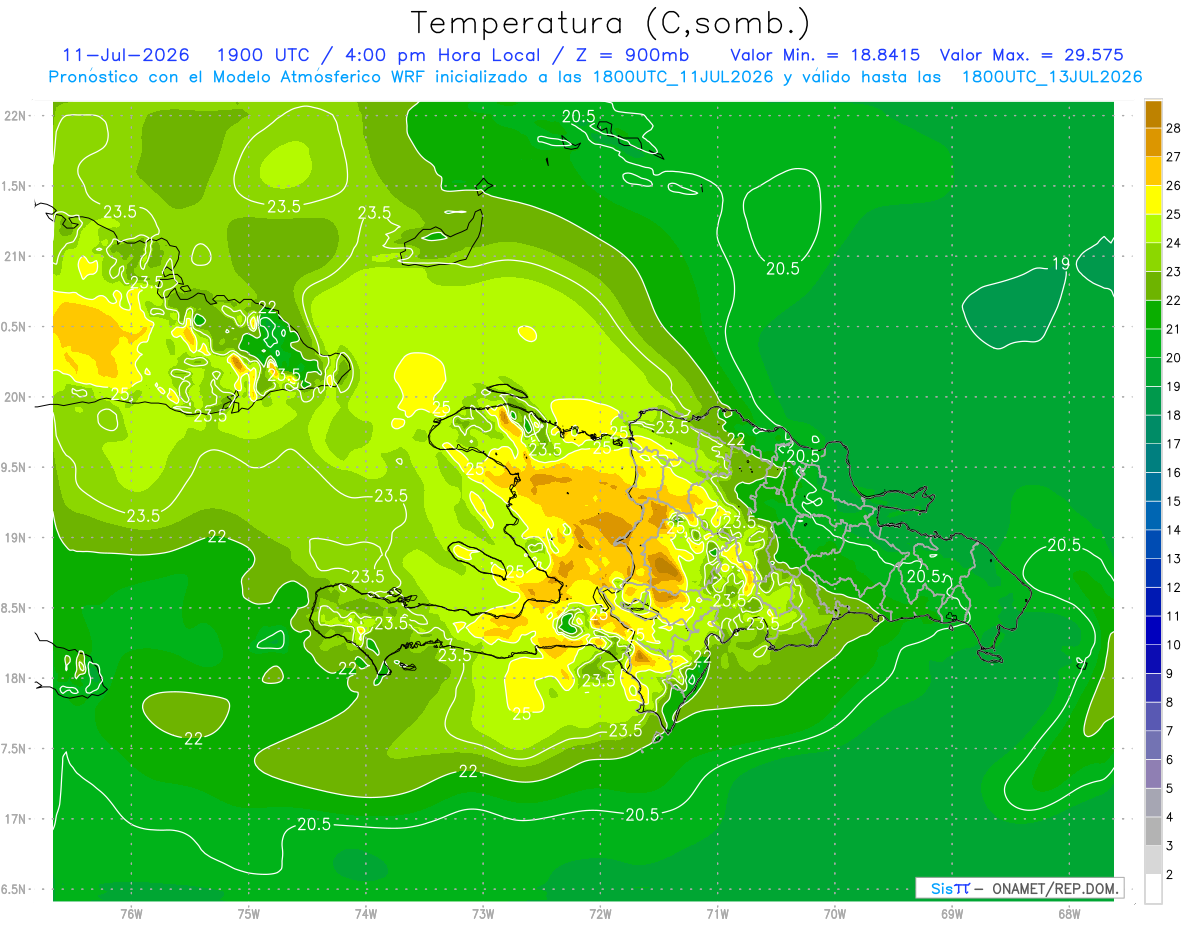Click the colorbar scale label "9"
This screenshot has width=1200, height=927.
point(1170,674)
